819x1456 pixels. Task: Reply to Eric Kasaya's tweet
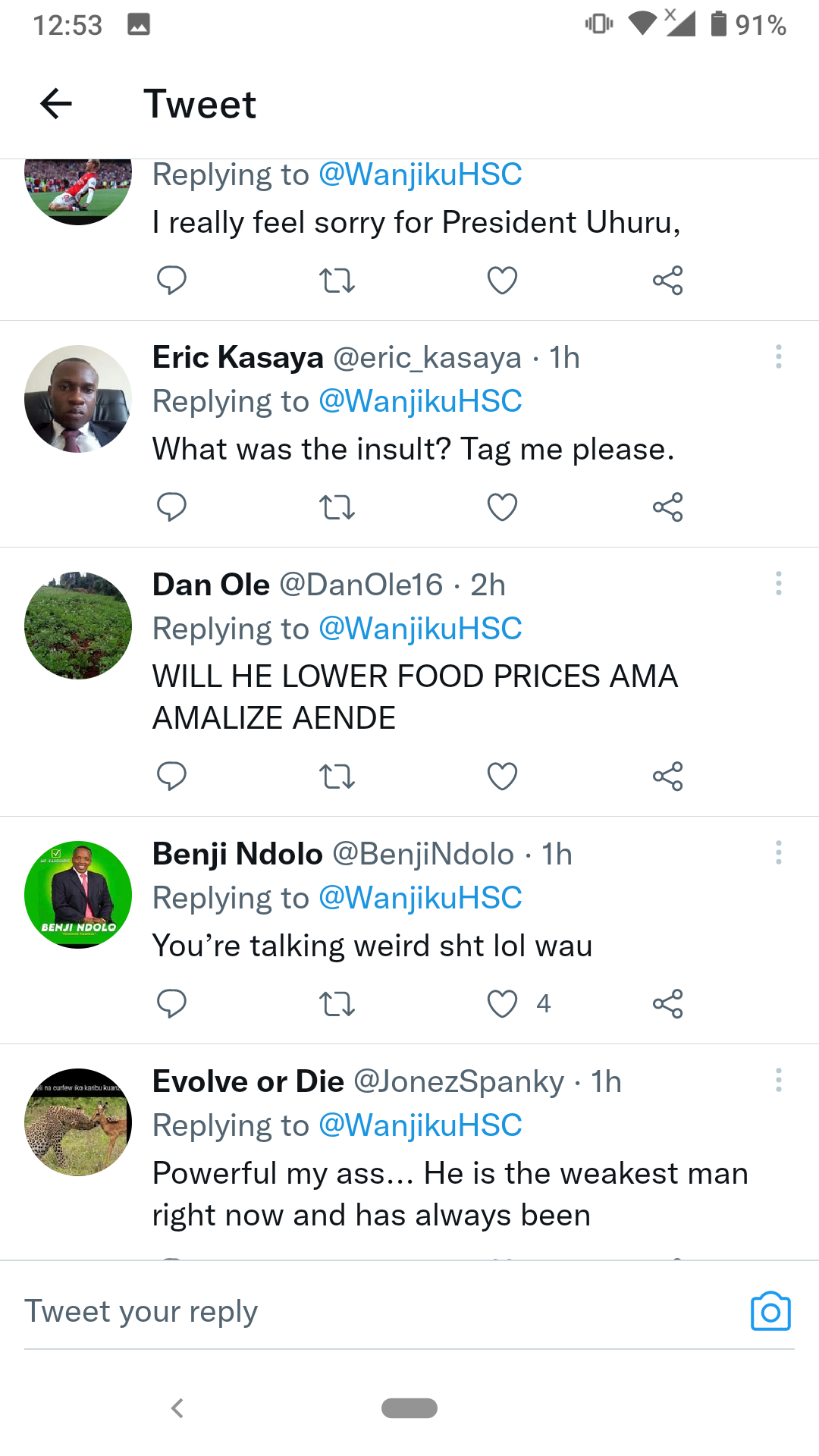(x=171, y=507)
